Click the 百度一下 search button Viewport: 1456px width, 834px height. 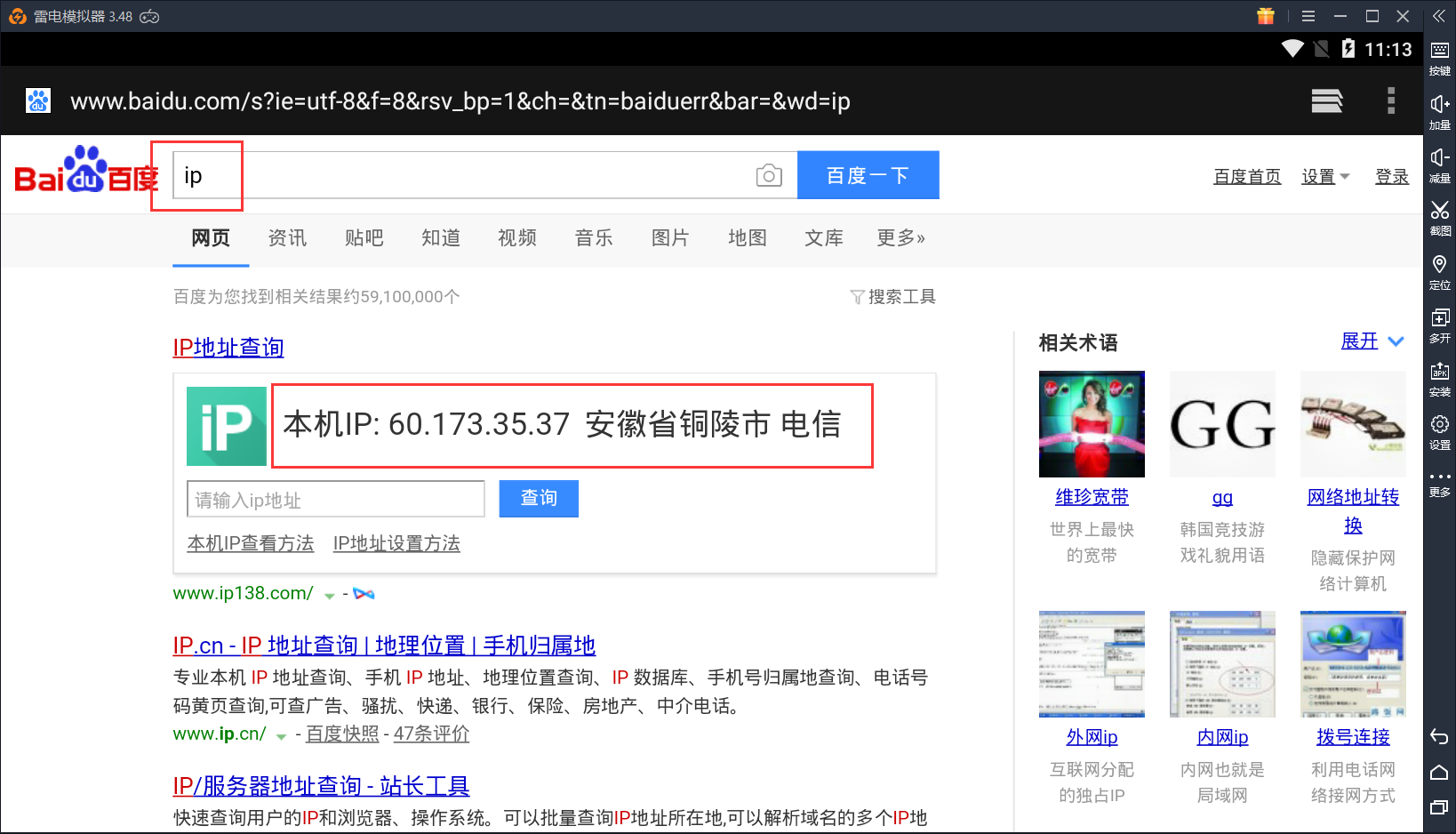tap(868, 175)
